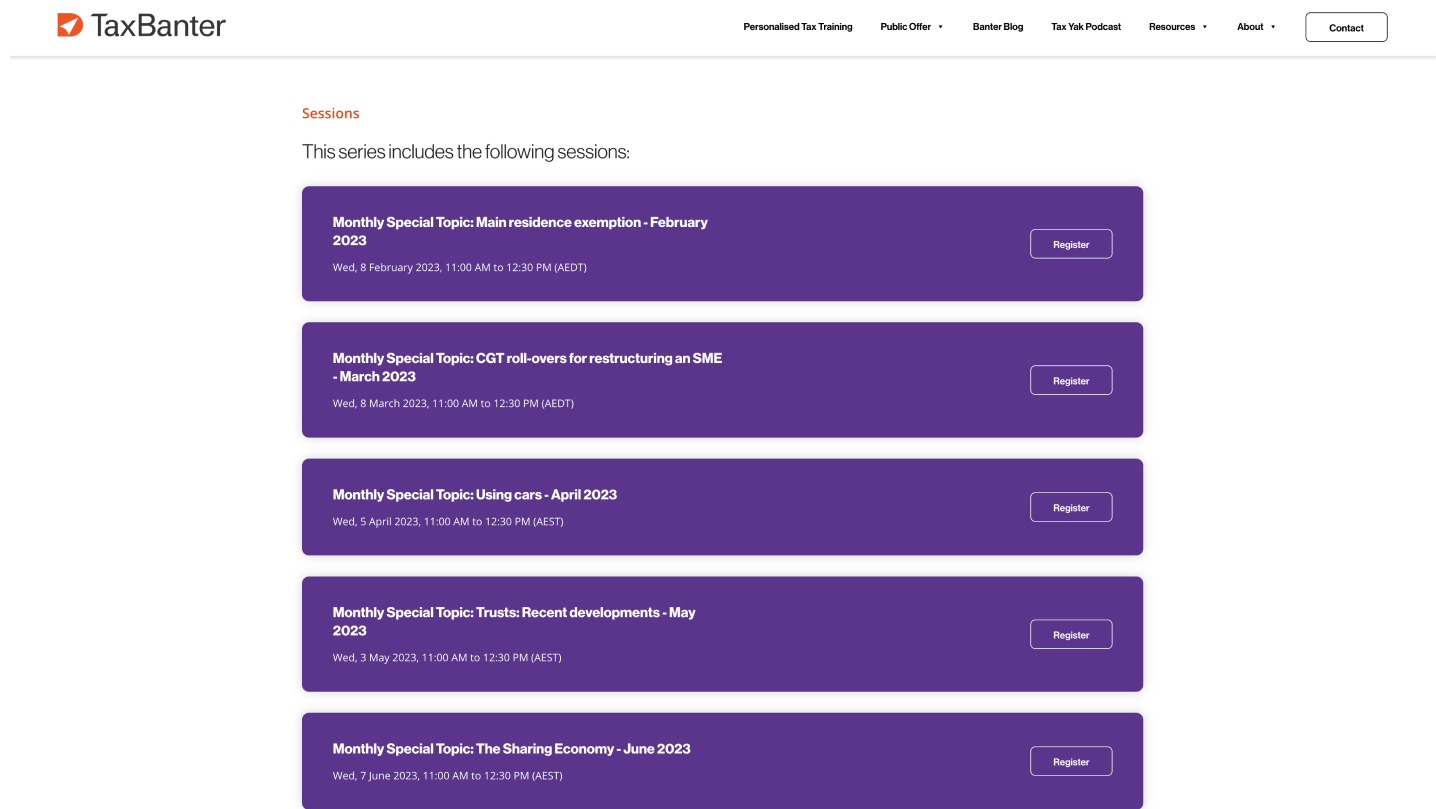Open the Tax Yak Podcast page
The image size is (1436, 809).
pos(1085,27)
